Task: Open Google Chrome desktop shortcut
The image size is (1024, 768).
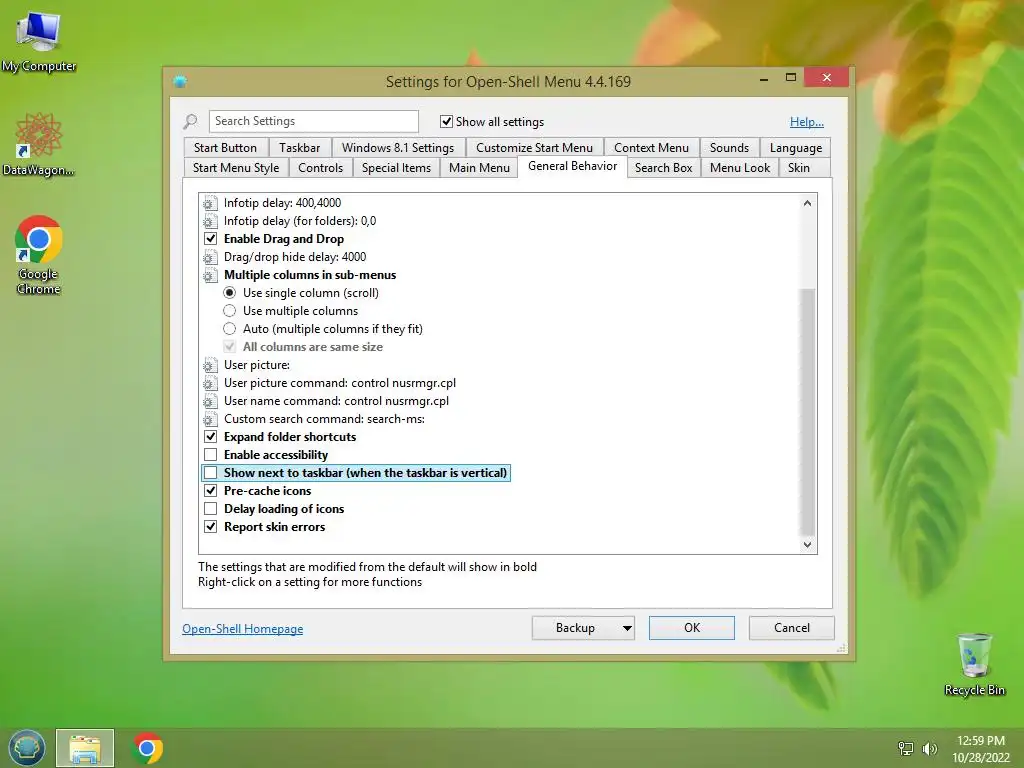Action: 39,255
